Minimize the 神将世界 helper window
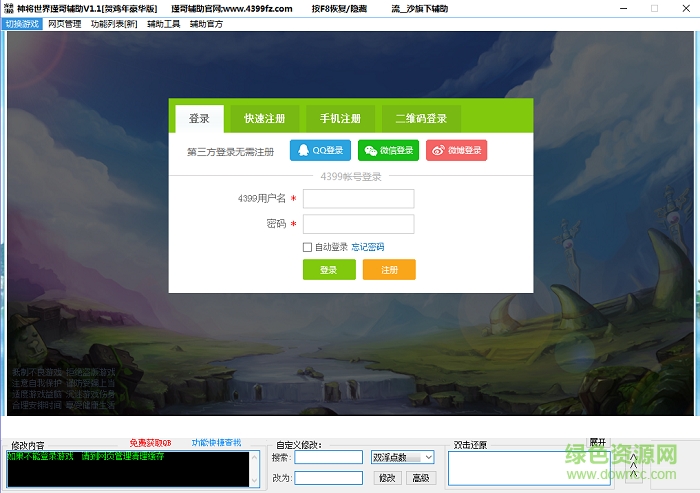 624,8
